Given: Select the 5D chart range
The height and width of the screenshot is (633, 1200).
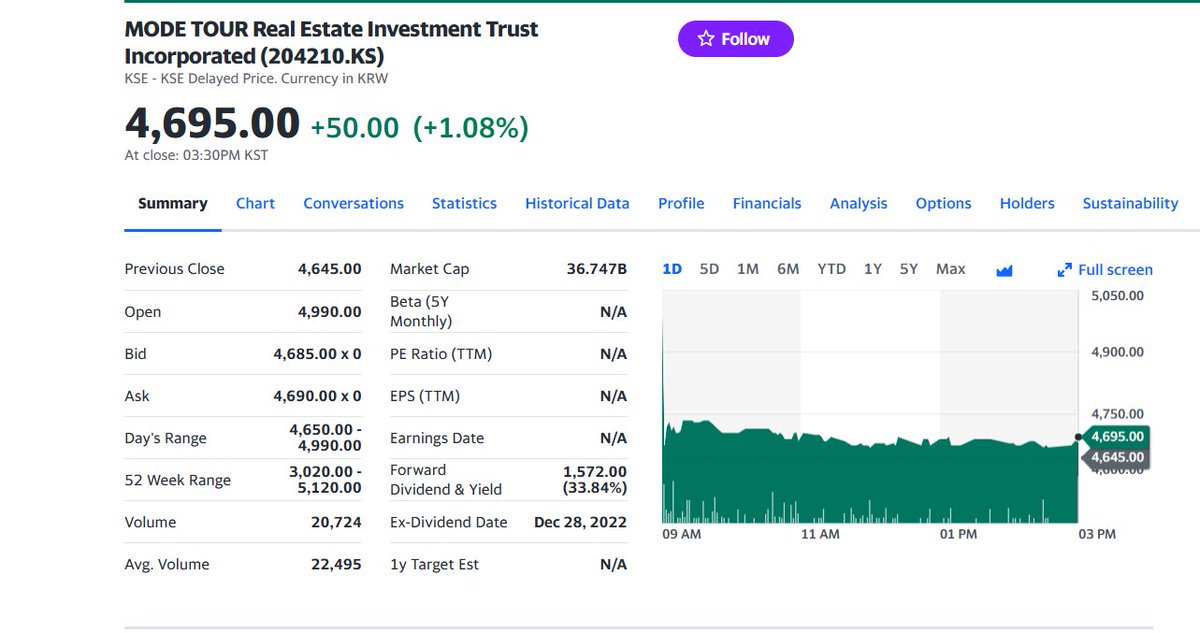Looking at the screenshot, I should 709,269.
